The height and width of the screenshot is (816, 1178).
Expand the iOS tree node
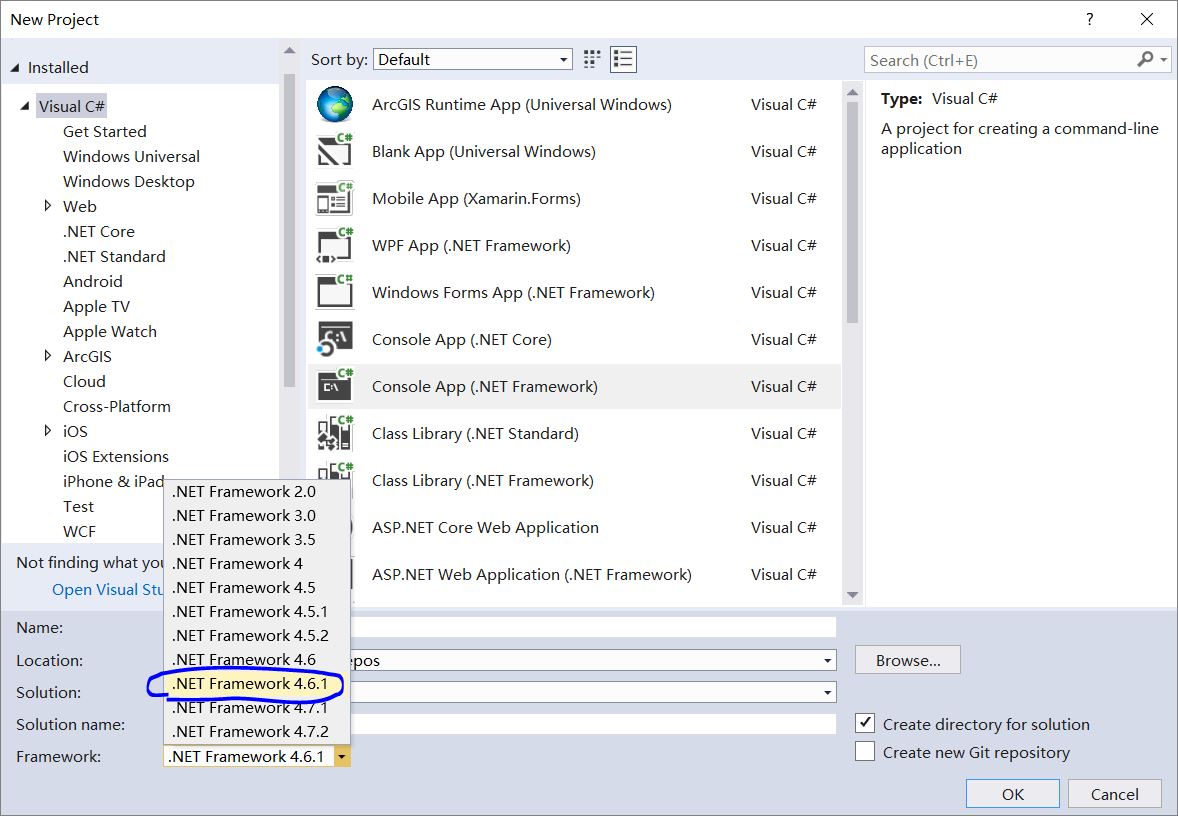[x=47, y=431]
